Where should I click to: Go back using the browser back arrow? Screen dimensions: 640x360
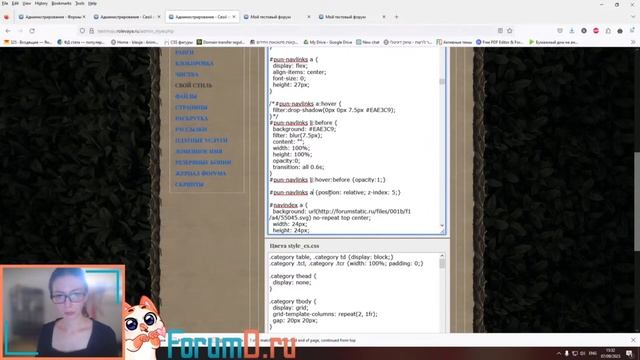[8, 31]
